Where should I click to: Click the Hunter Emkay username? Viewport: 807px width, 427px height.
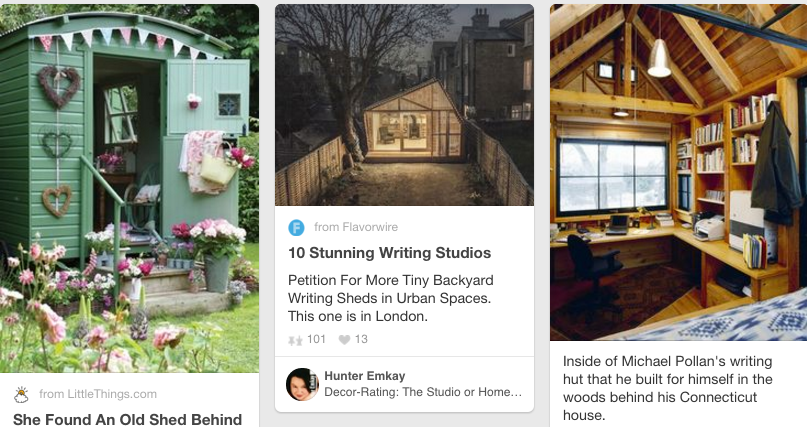365,376
